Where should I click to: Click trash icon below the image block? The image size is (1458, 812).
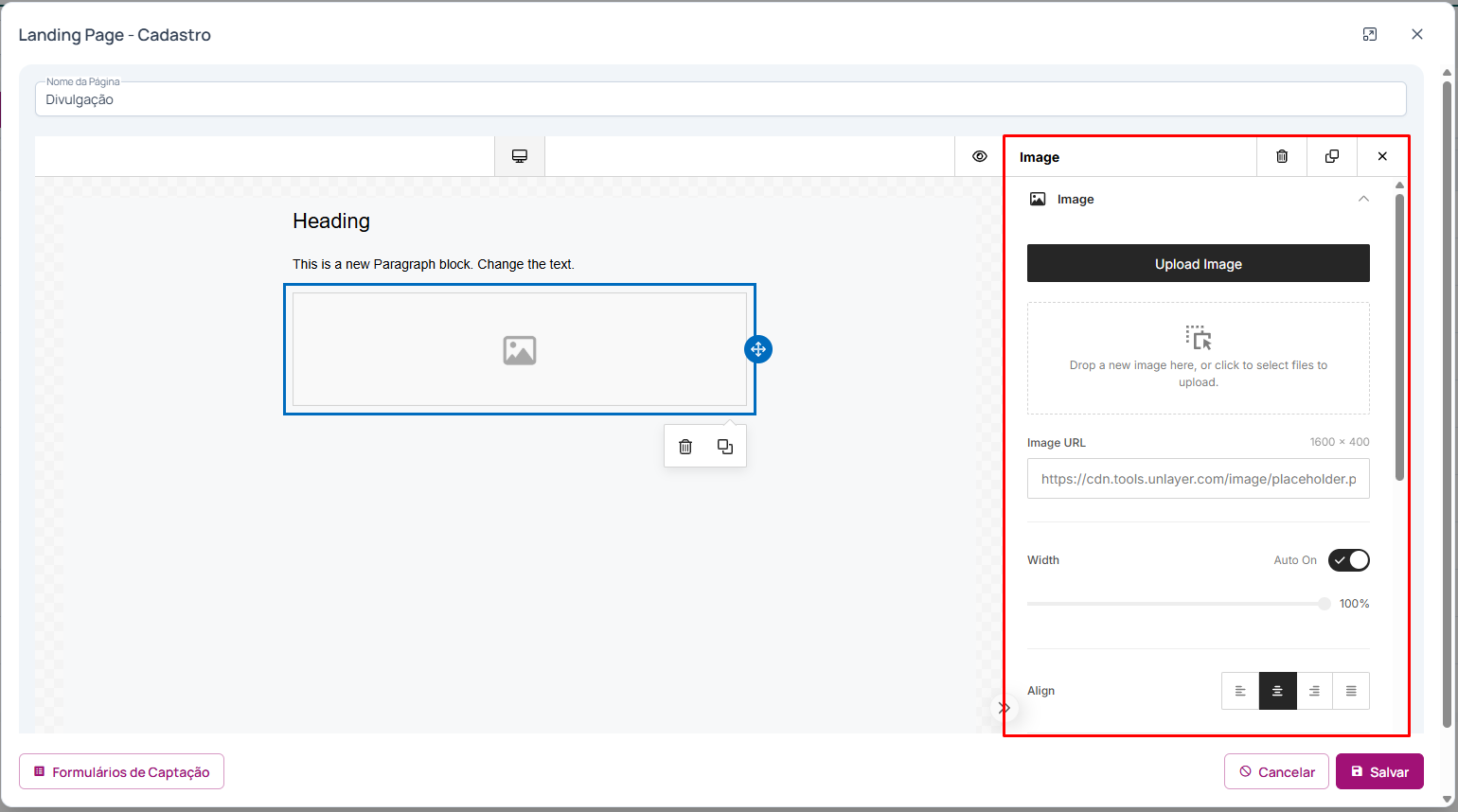[685, 447]
